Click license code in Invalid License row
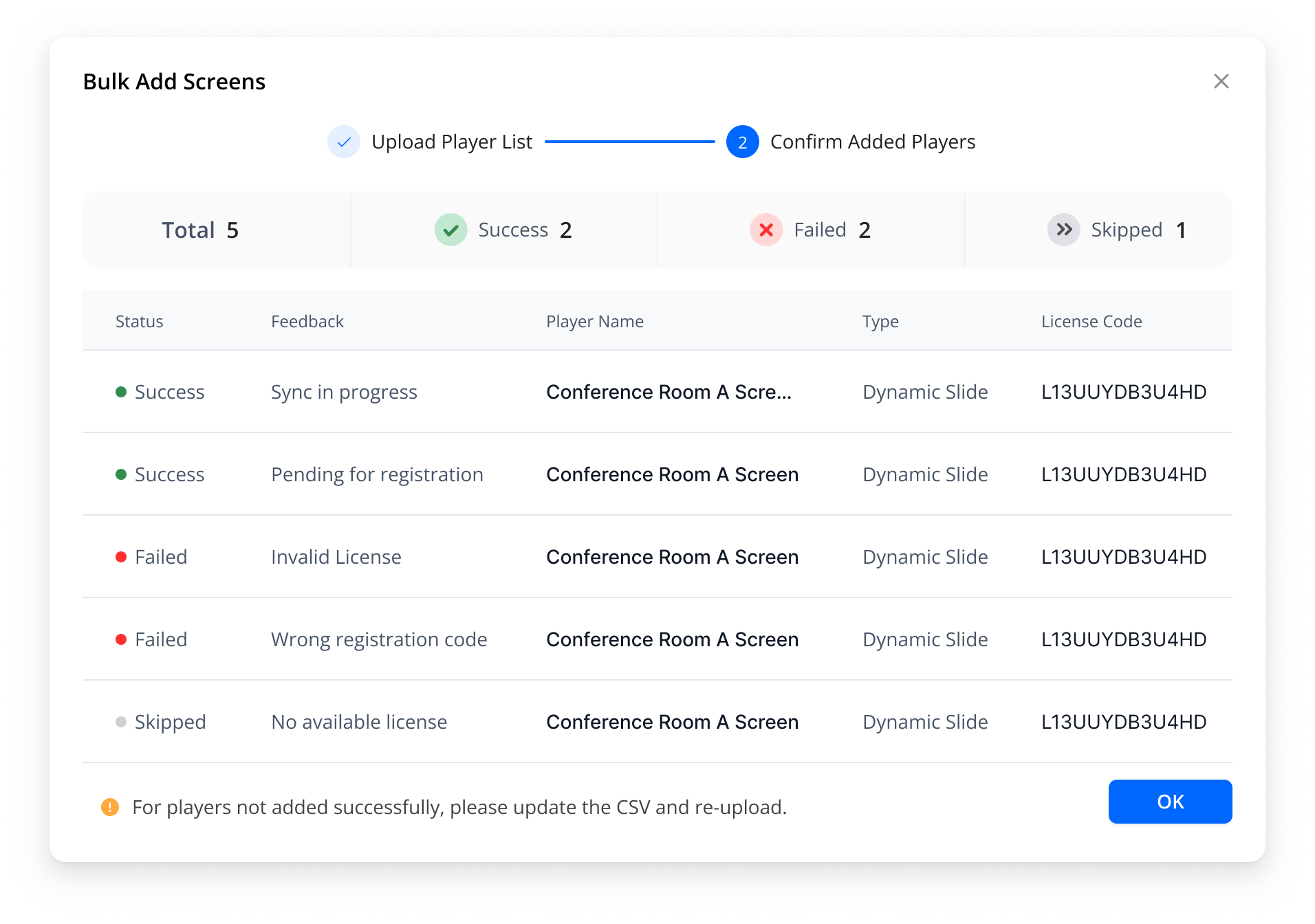This screenshot has height=924, width=1315. [1124, 557]
